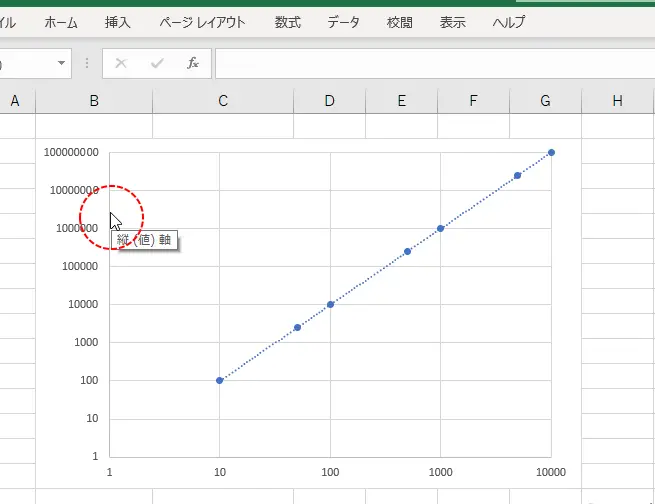Viewport: 655px width, 504px height.
Task: Open the ホーム ribbon tab
Action: (61, 21)
